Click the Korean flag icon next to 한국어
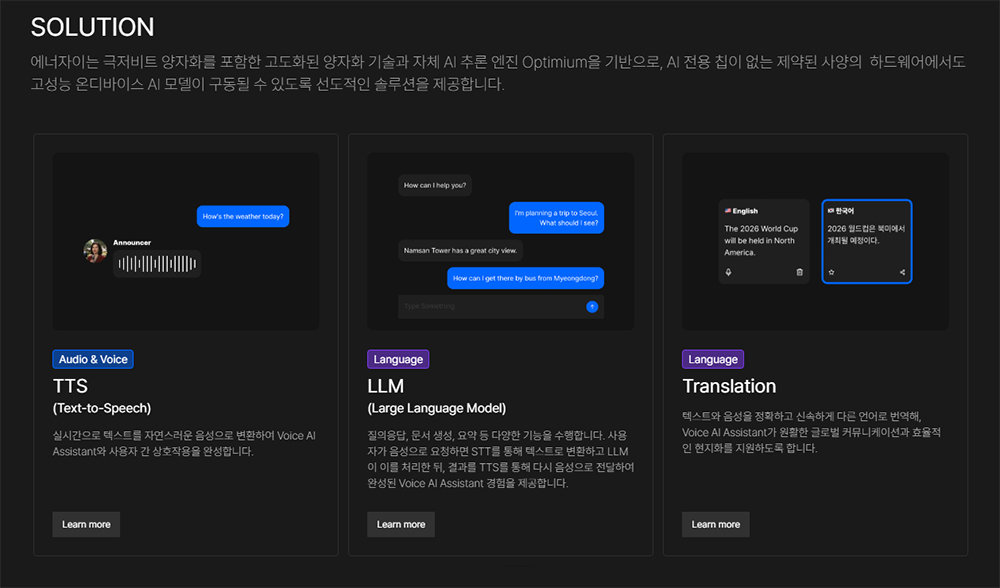This screenshot has width=1000, height=588. pos(830,210)
